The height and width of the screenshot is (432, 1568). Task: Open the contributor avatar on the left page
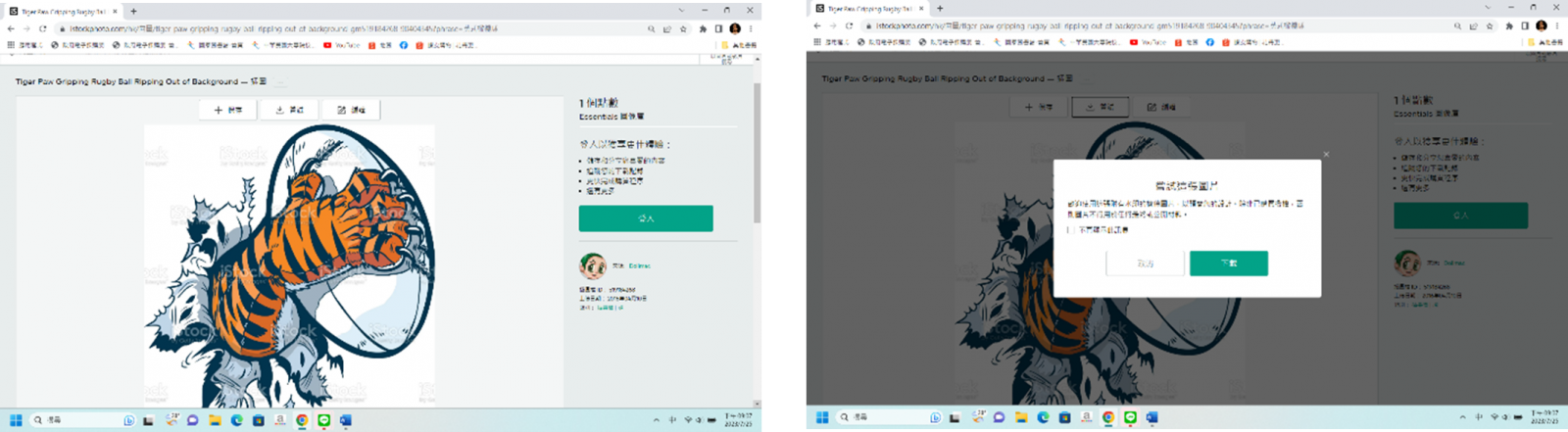[592, 265]
